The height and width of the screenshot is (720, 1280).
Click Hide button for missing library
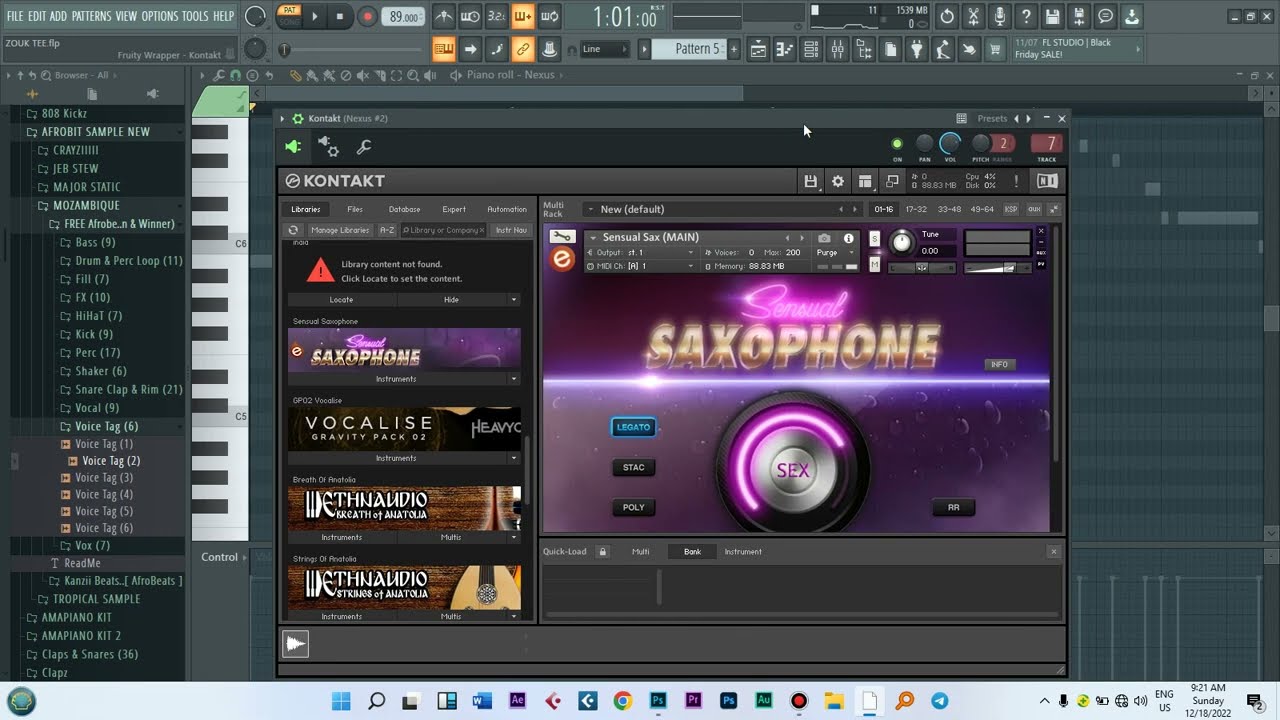pyautogui.click(x=451, y=299)
